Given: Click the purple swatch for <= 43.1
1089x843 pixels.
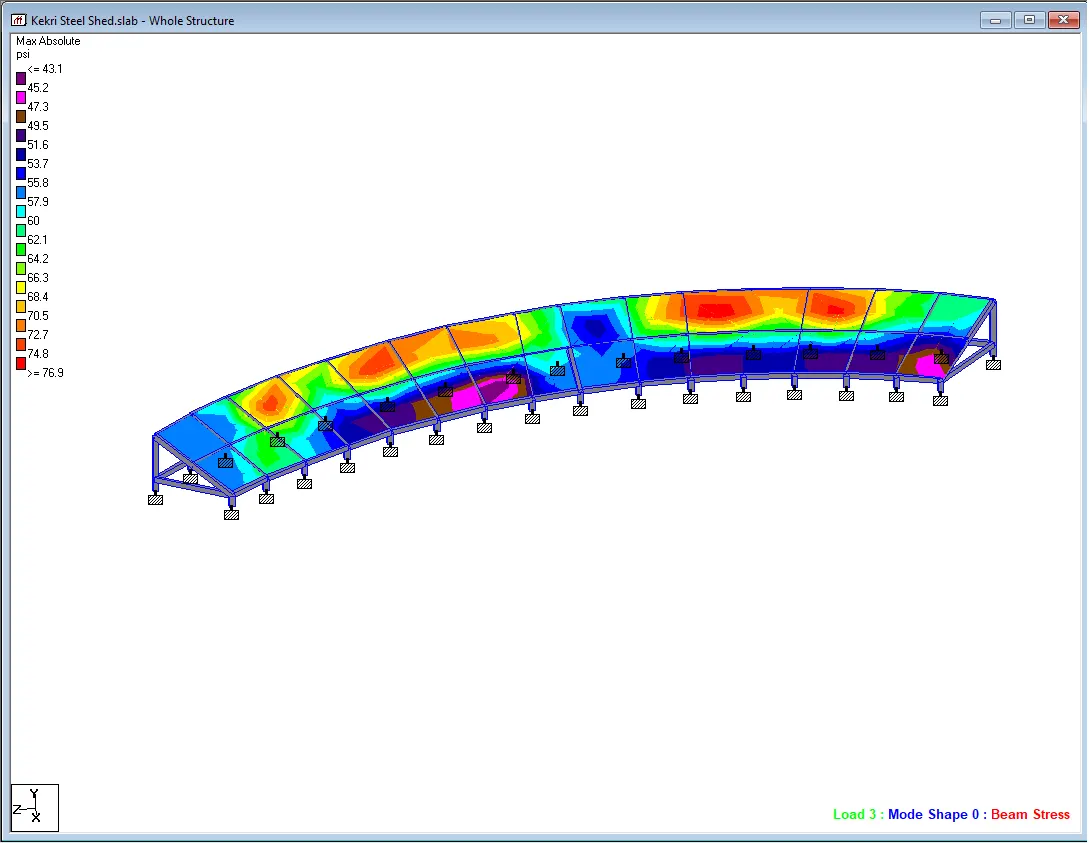Looking at the screenshot, I should [21, 79].
